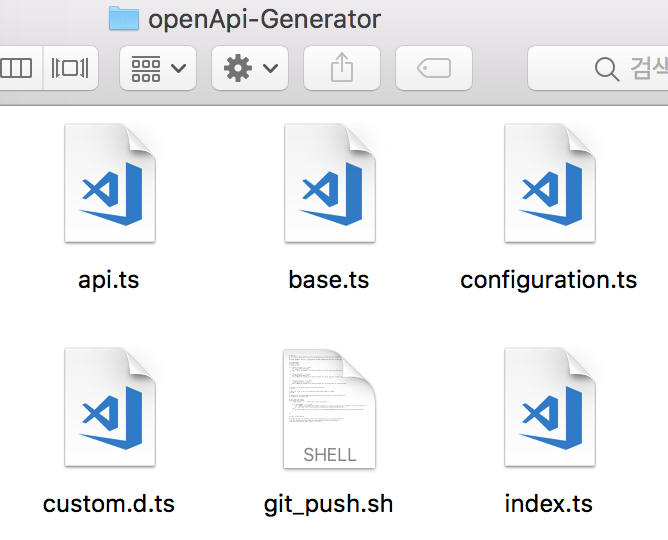Click the git_push.sh file name
The image size is (668, 540).
point(328,505)
